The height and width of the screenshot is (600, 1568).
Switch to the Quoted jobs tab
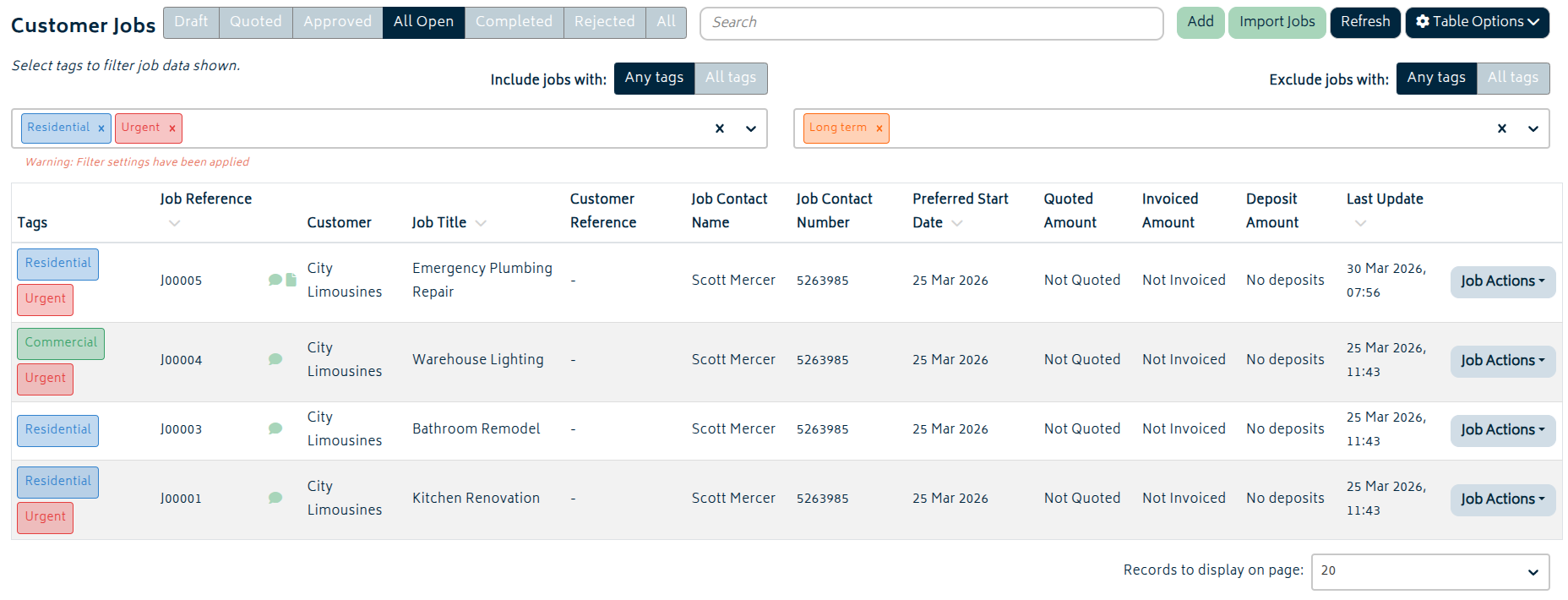[255, 22]
